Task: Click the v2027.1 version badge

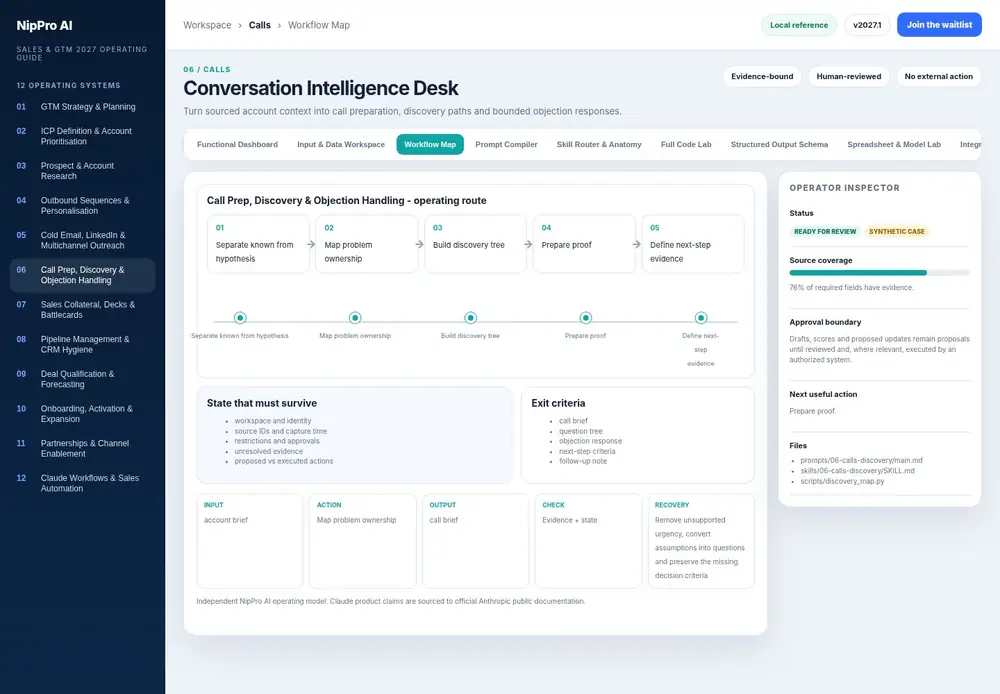Action: point(867,26)
